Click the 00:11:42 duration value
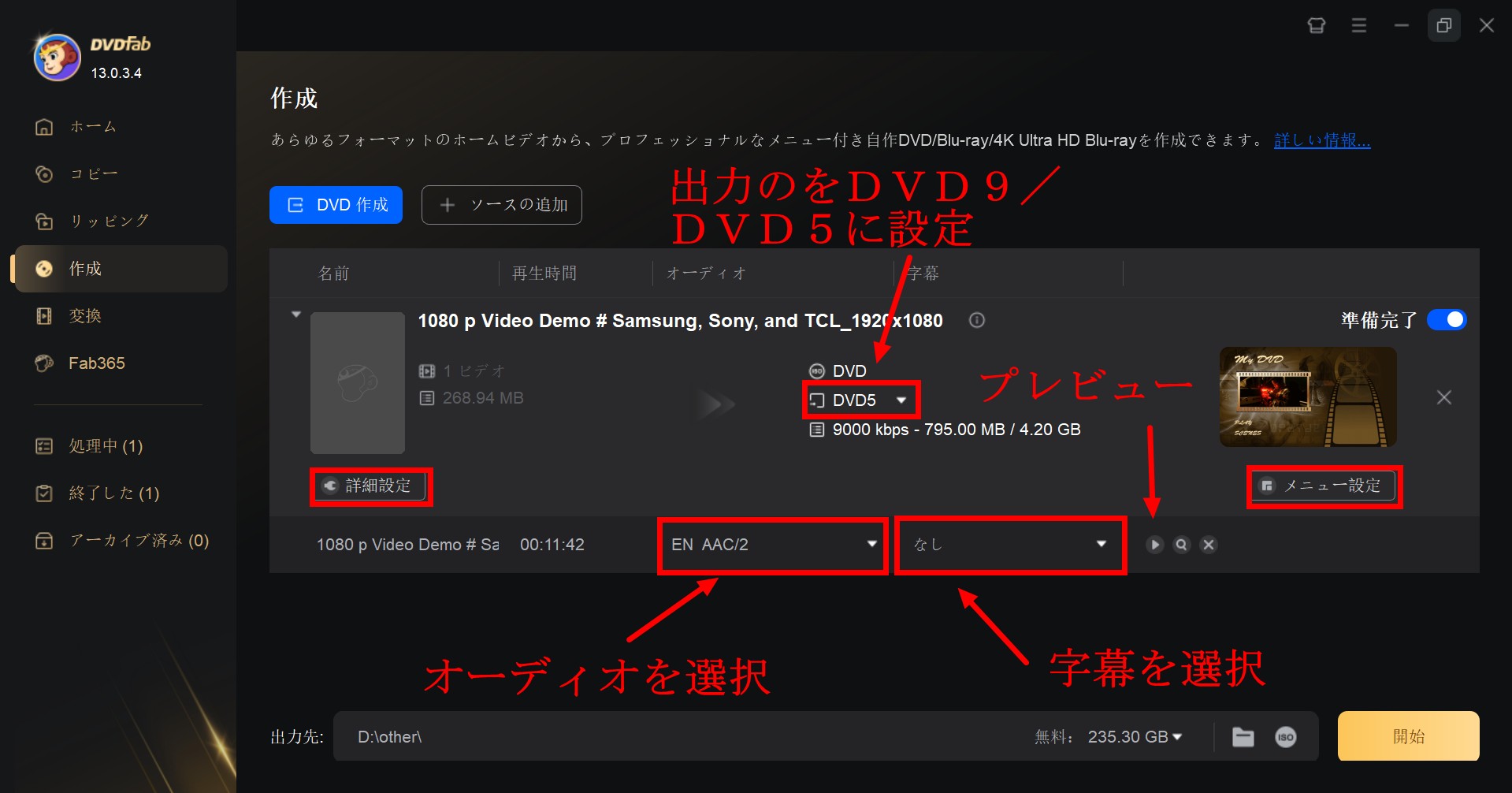 point(552,545)
